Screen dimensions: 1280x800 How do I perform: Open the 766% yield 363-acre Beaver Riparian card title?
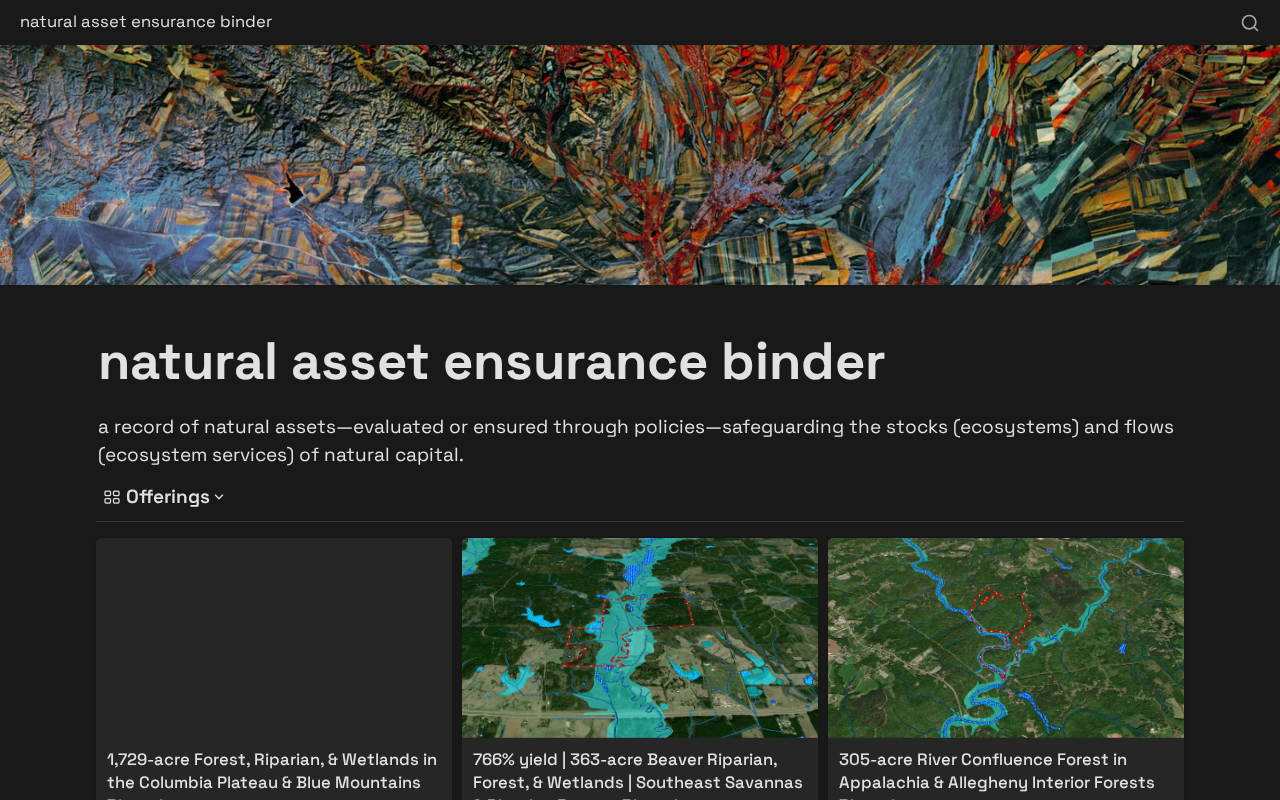point(638,774)
